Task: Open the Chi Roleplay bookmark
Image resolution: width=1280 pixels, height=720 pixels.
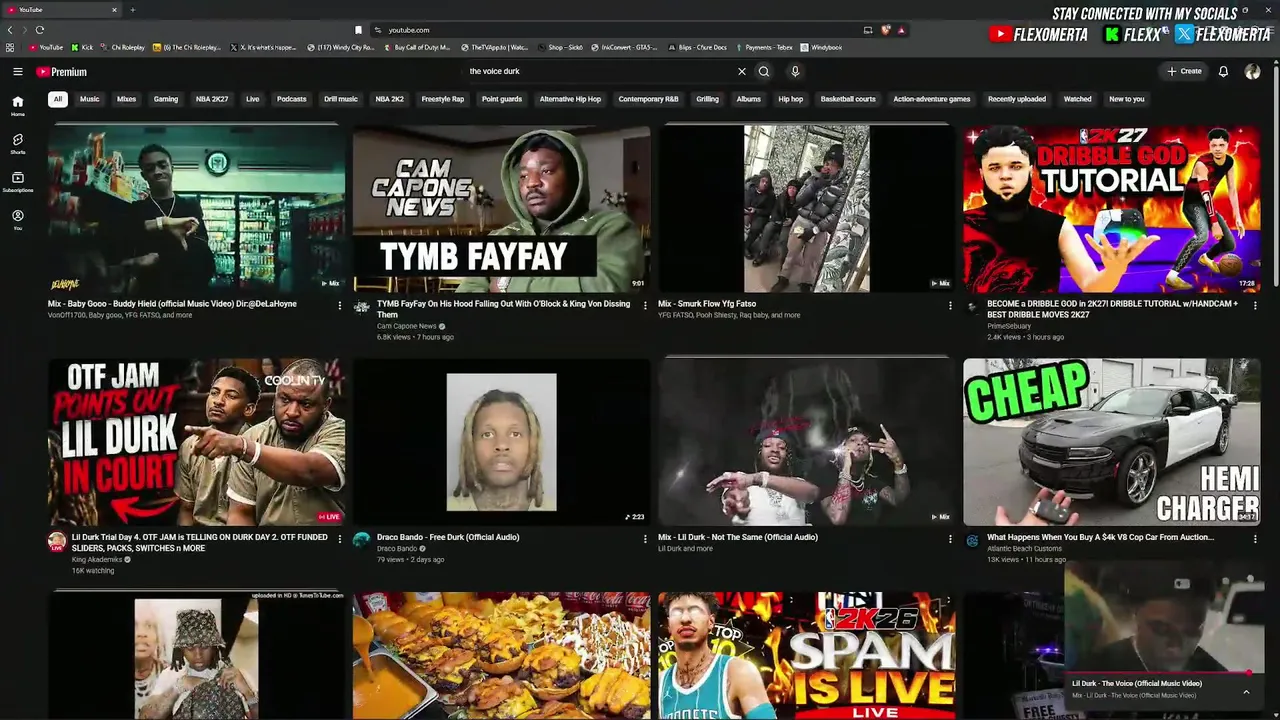Action: [124, 47]
